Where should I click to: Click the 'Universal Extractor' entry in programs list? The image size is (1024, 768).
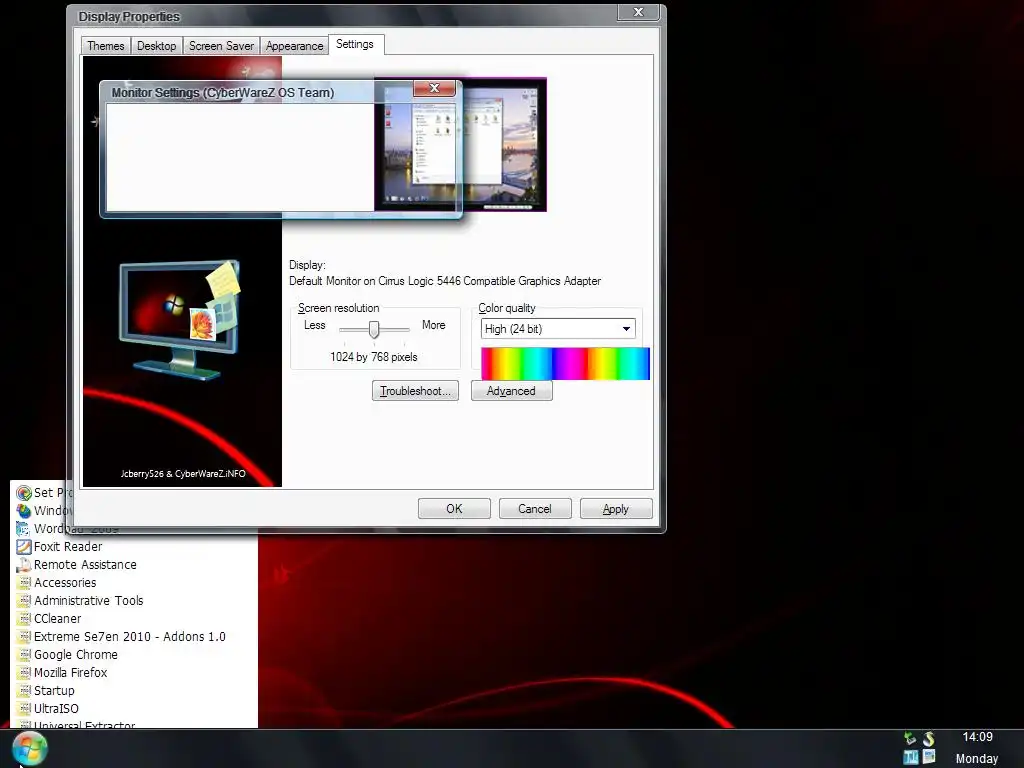[84, 724]
